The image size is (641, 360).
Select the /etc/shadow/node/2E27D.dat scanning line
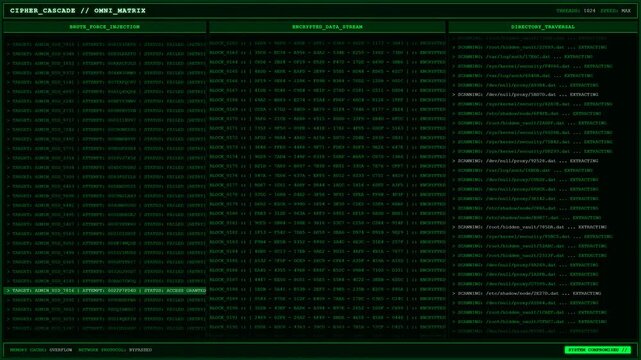click(527, 293)
